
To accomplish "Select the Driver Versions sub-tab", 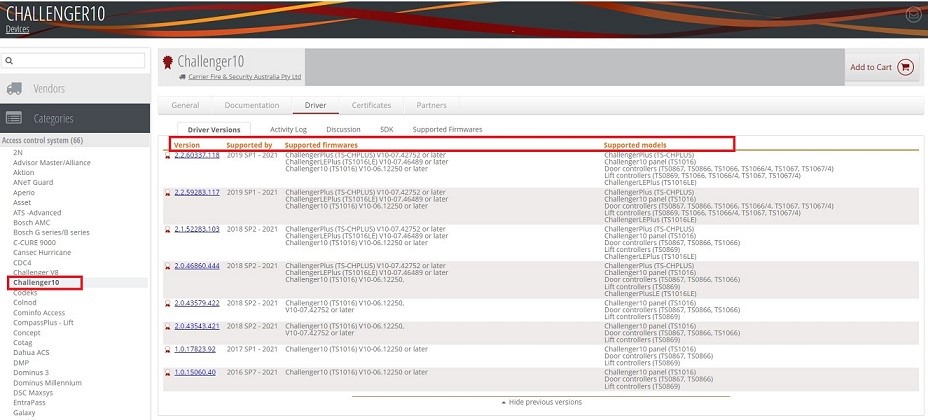I will point(214,130).
